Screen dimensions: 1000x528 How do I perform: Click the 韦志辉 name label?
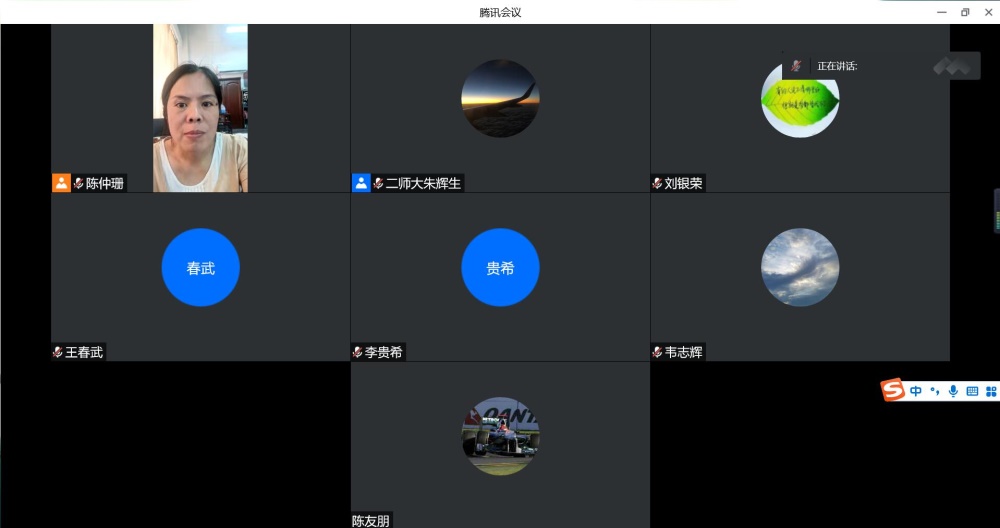point(684,353)
